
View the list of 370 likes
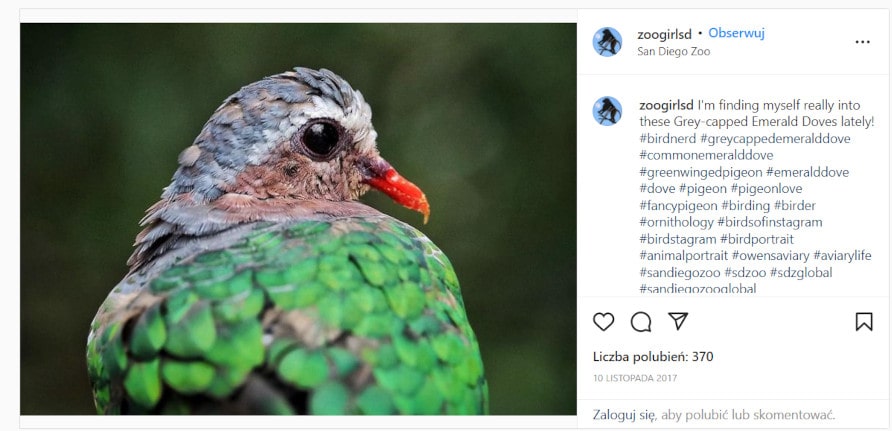click(653, 356)
